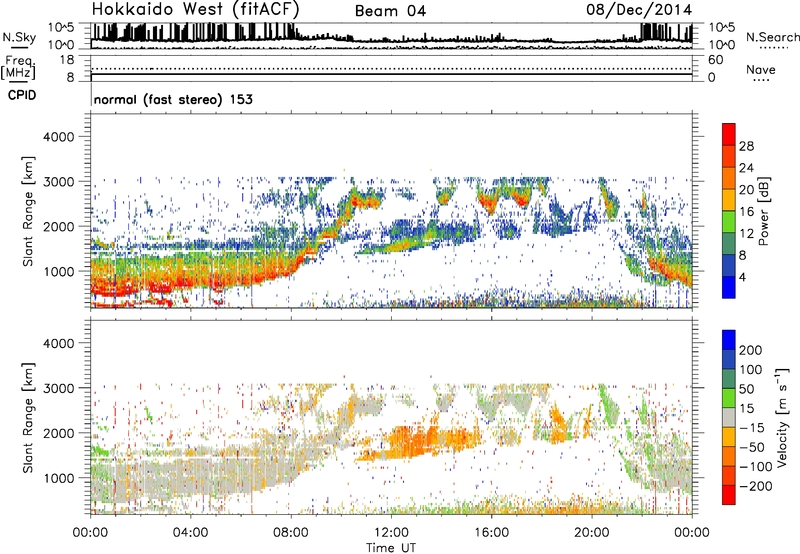Screen dimensions: 800x554
Task: Click the '60' Nave axis tick
Action: pos(716,60)
